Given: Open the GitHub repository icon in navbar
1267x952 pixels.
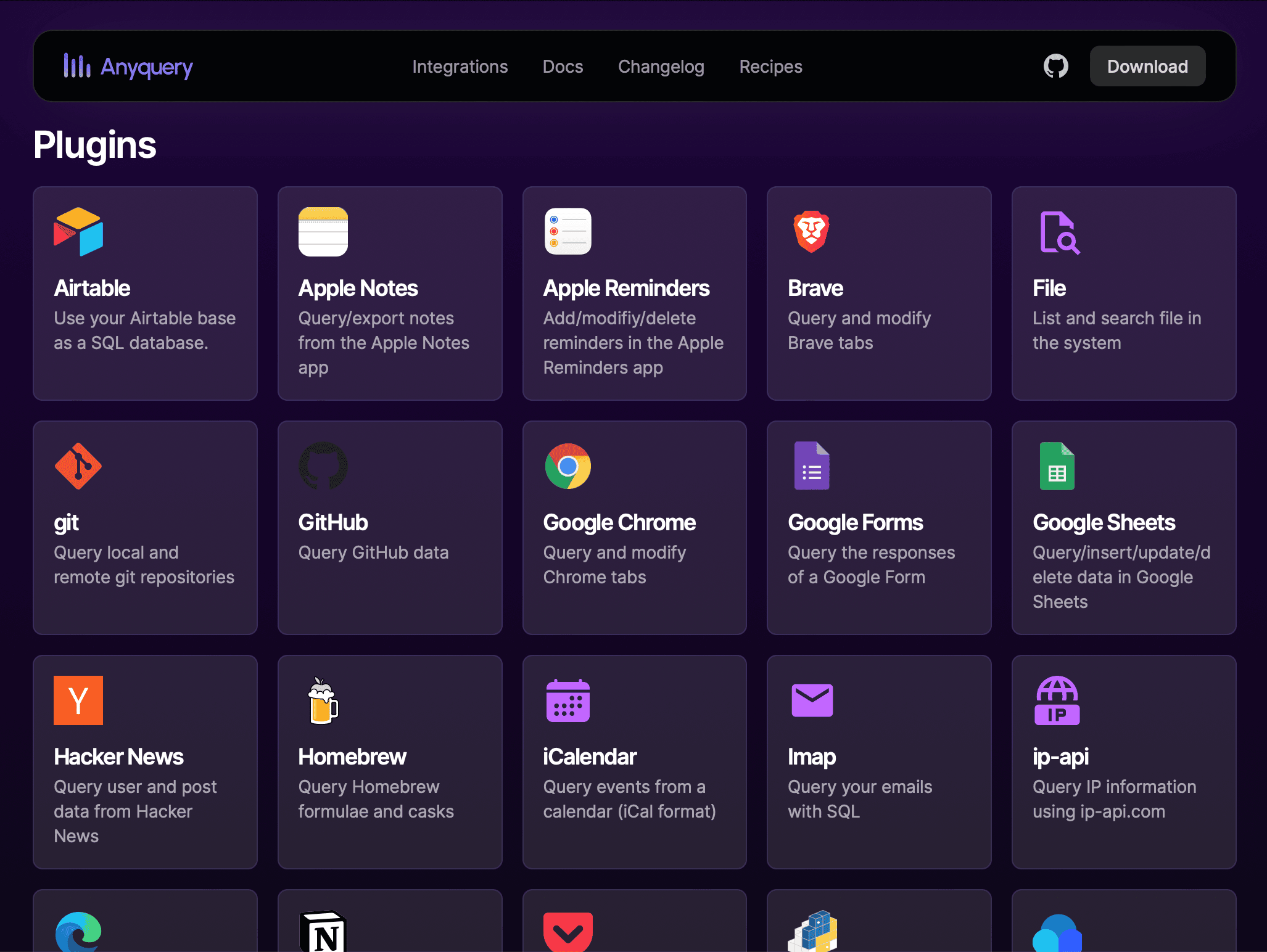Looking at the screenshot, I should point(1055,66).
